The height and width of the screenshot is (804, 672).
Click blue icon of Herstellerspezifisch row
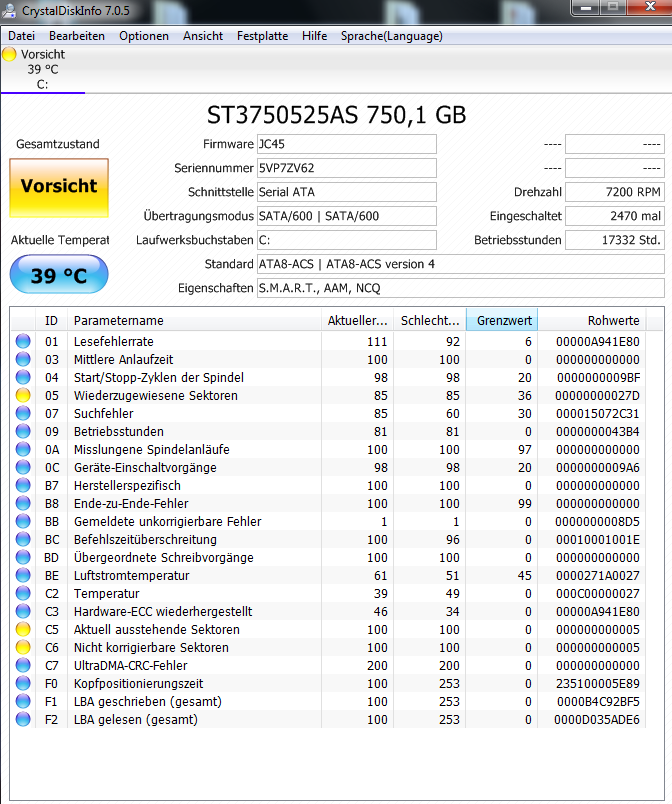(23, 485)
